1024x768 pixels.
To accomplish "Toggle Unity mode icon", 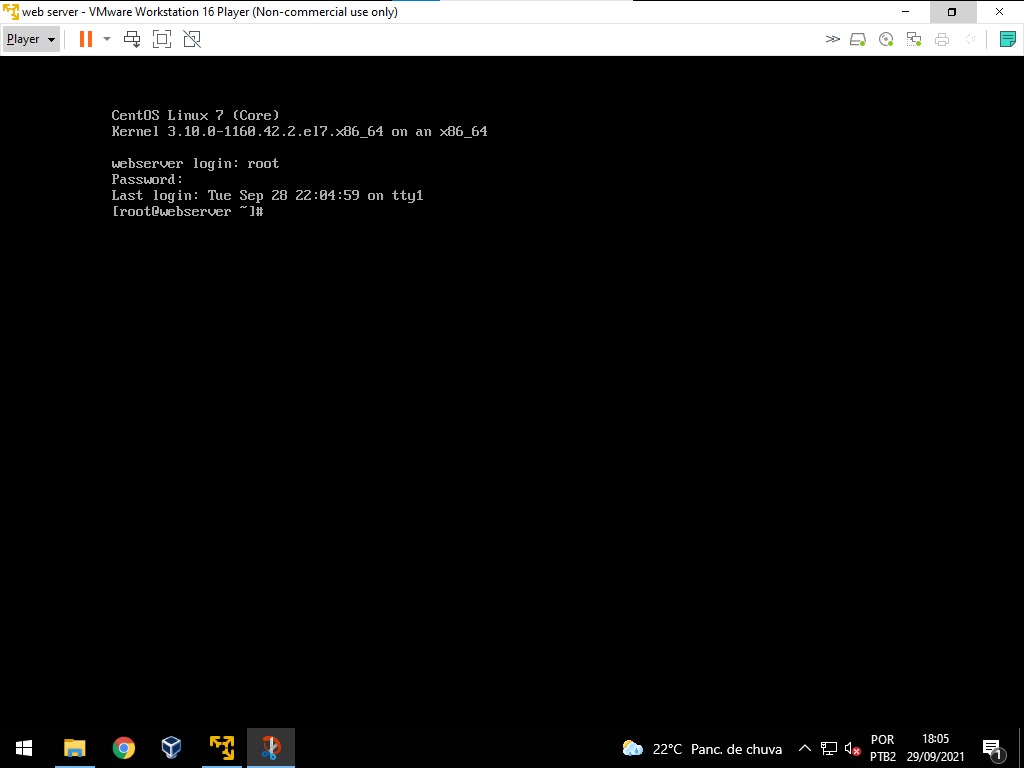I will (x=192, y=39).
